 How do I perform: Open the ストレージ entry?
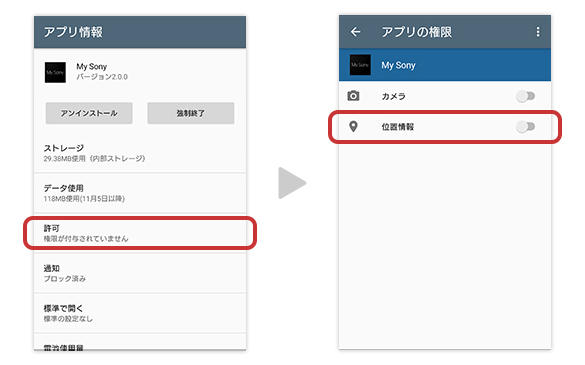click(x=140, y=153)
